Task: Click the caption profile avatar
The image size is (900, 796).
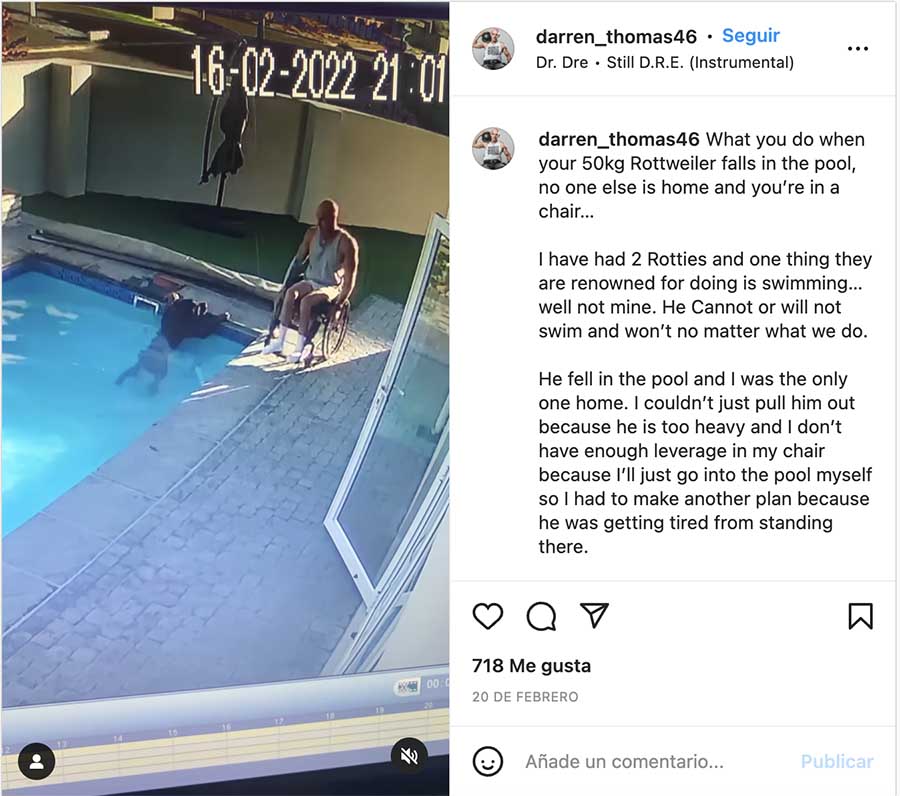Action: 493,149
